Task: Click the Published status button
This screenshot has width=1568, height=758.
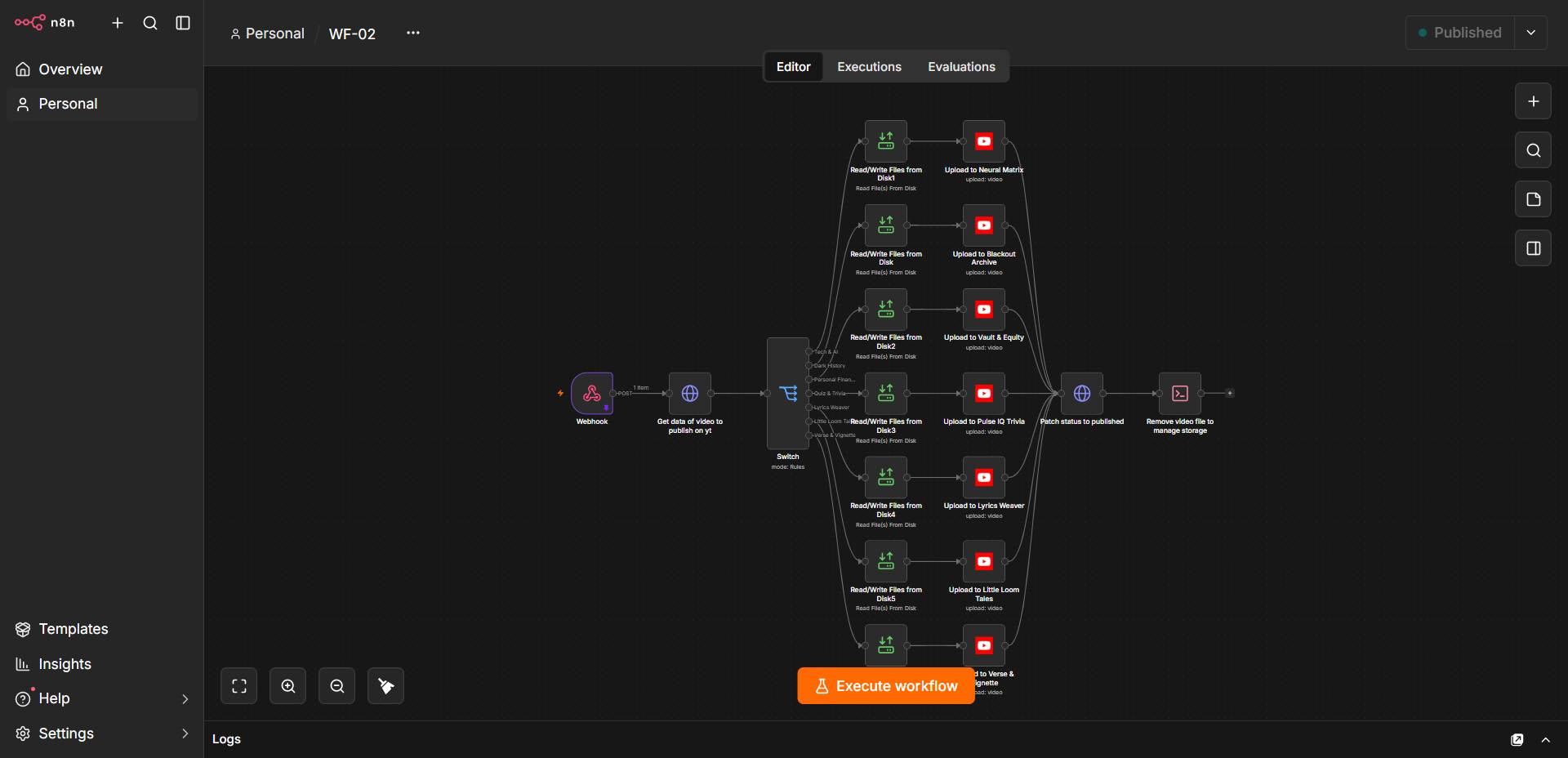Action: coord(1460,33)
